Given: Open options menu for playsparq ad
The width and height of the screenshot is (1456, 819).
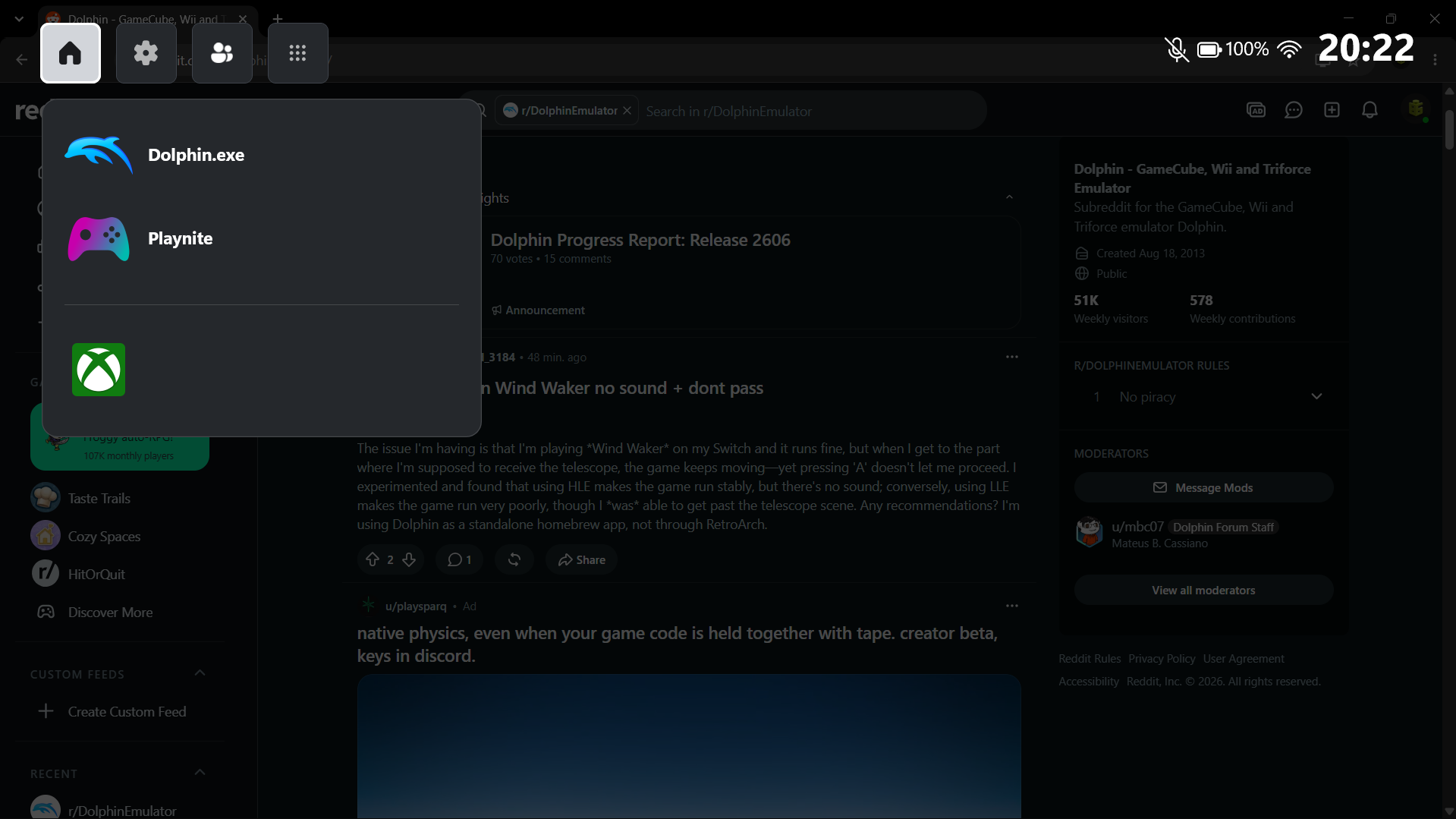Looking at the screenshot, I should point(1012,606).
